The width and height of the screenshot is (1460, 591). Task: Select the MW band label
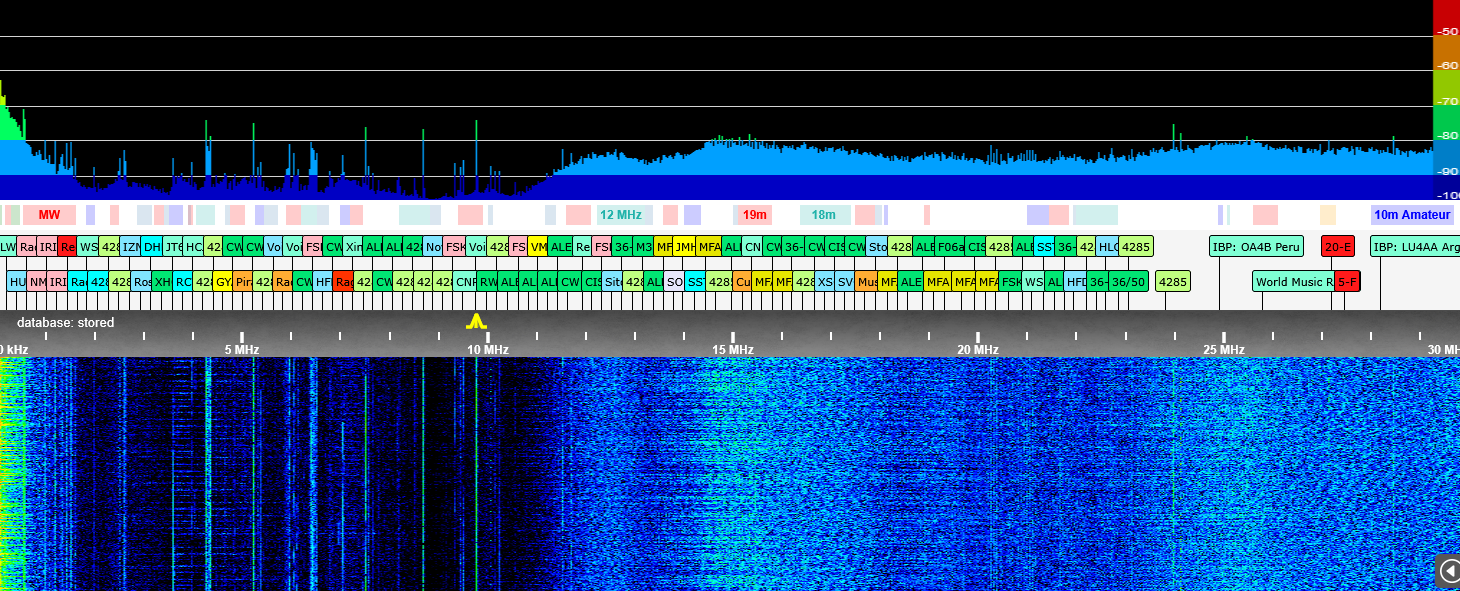coord(49,215)
